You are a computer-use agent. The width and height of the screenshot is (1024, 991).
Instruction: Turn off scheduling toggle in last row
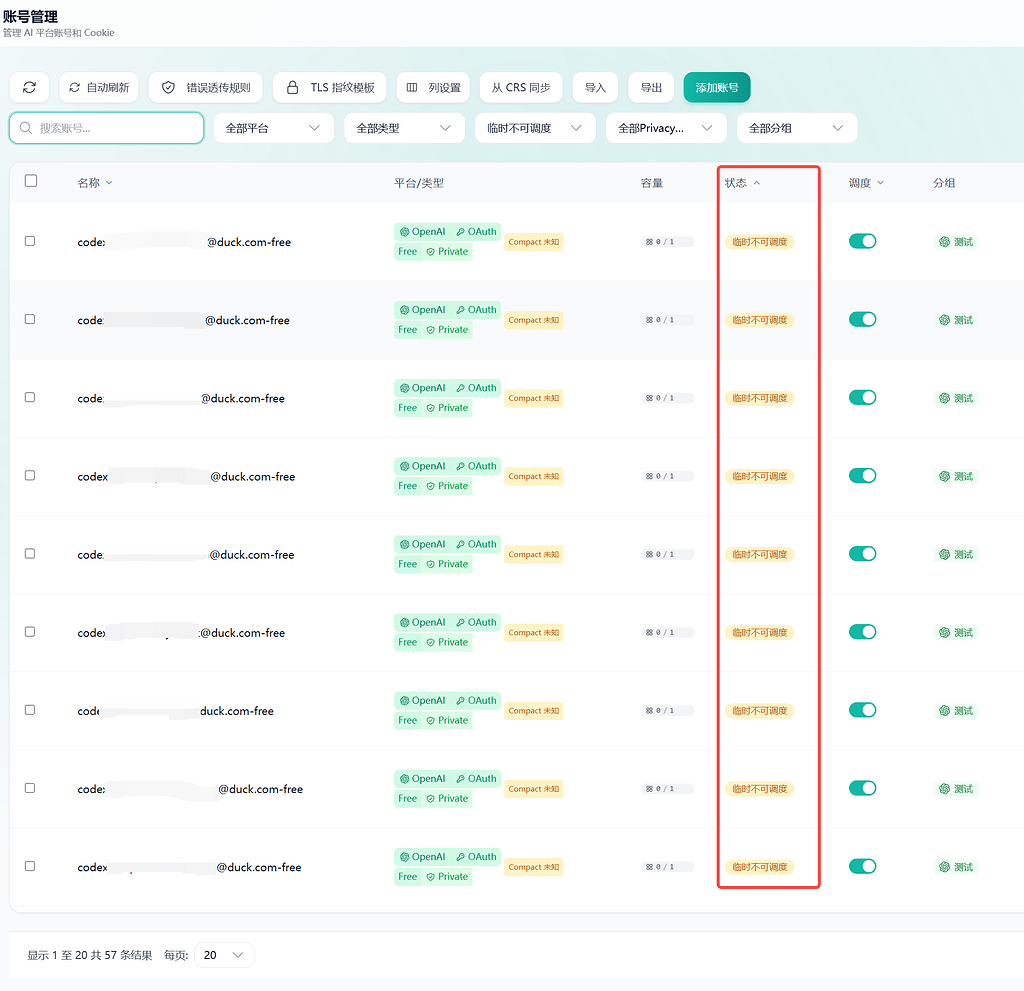[862, 866]
